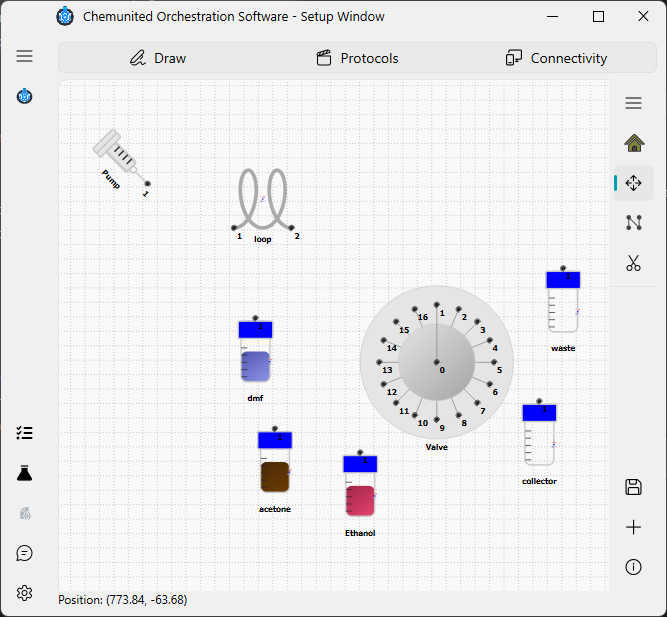
Task: Open the info icon in right toolbar
Action: (x=633, y=567)
